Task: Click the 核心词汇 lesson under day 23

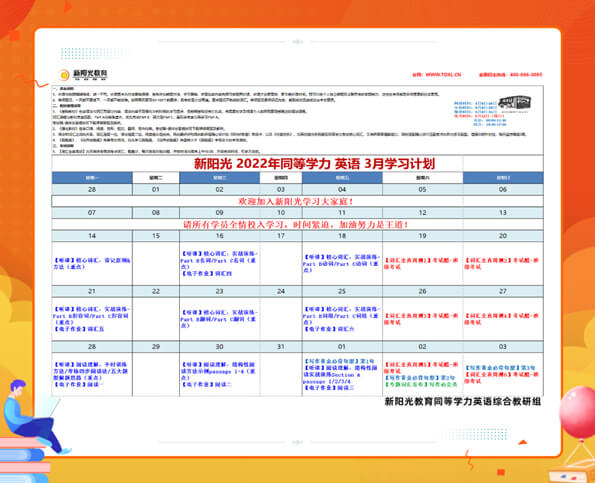Action: 219,319
